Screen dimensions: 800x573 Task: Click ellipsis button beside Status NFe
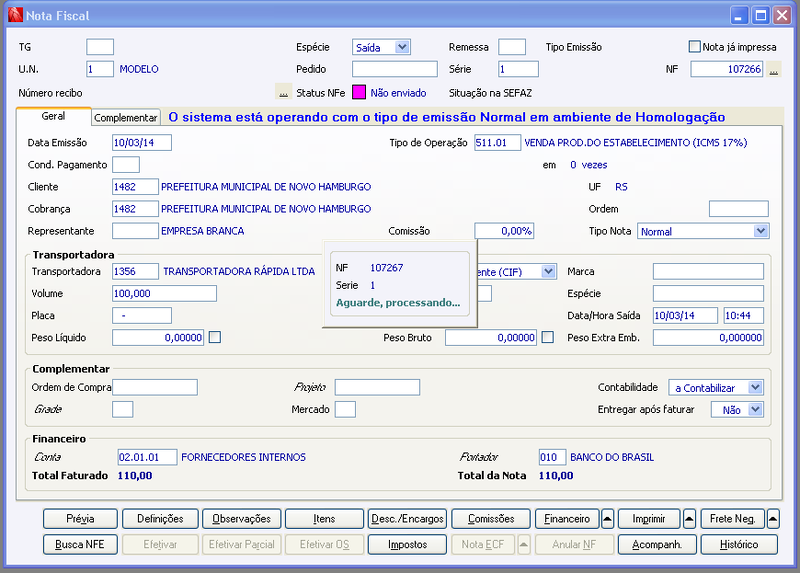pyautogui.click(x=283, y=92)
